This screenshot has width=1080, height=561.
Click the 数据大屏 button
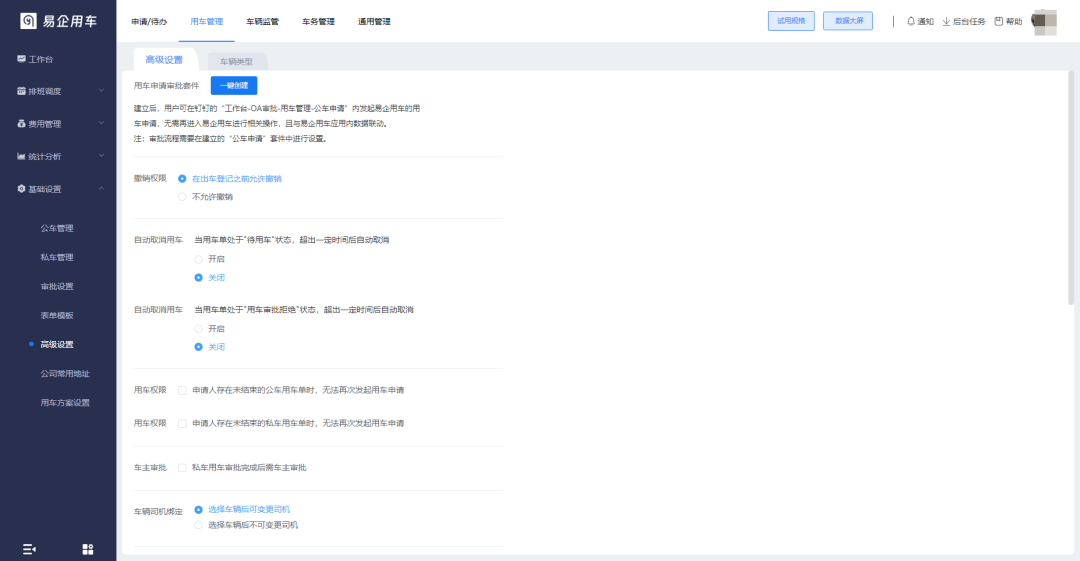pos(848,21)
